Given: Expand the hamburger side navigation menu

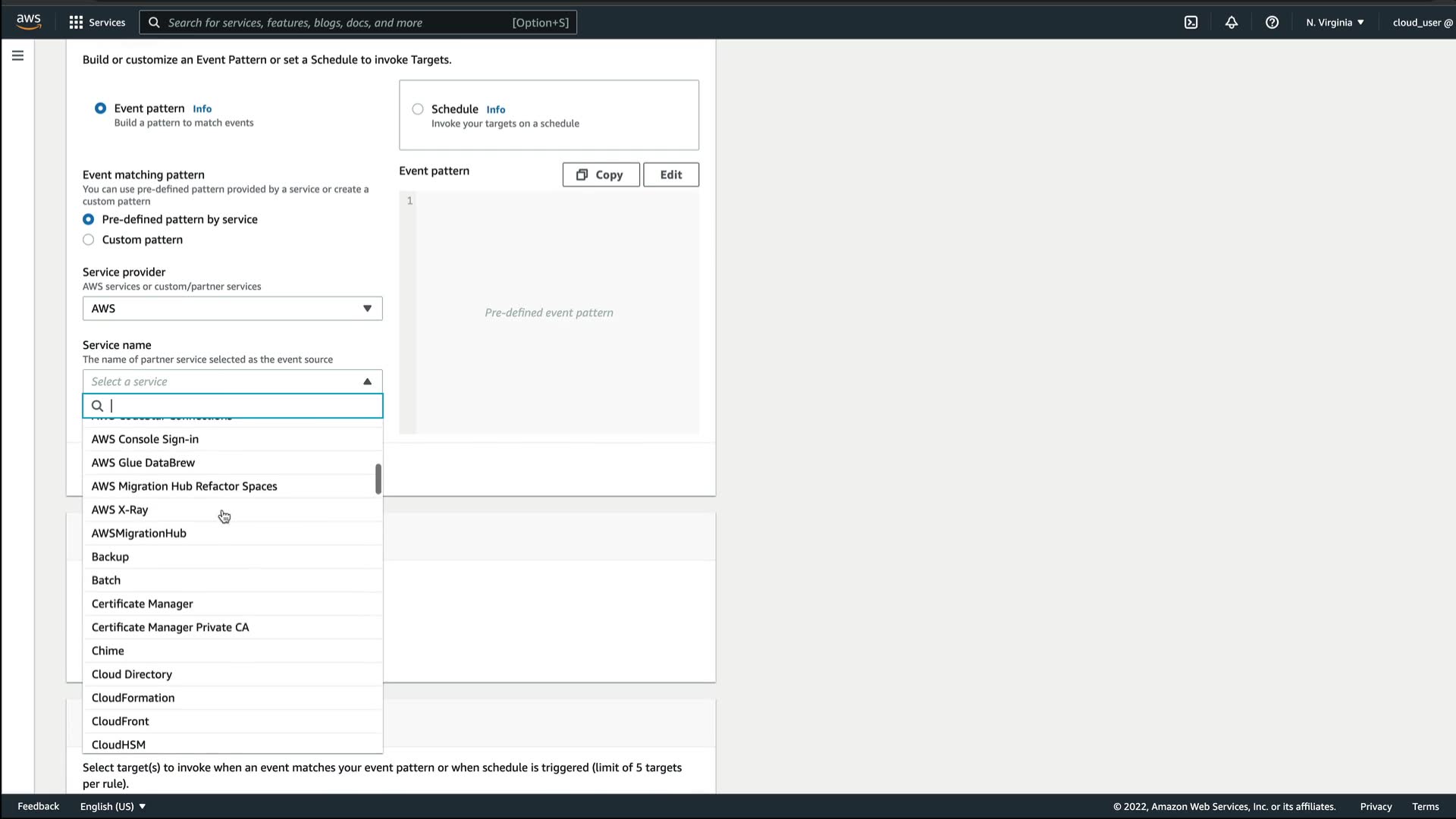Looking at the screenshot, I should coord(17,55).
